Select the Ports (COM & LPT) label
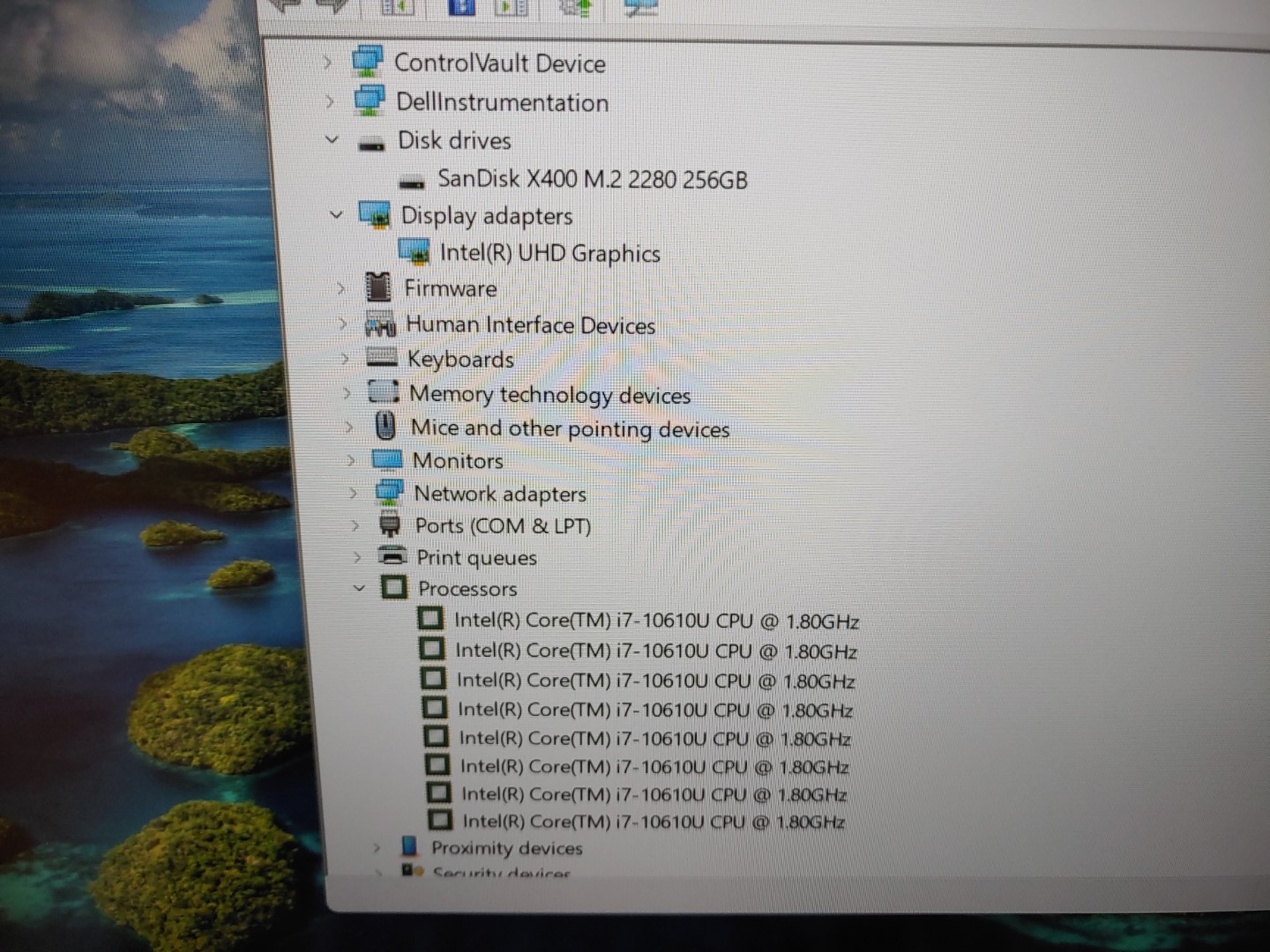The height and width of the screenshot is (952, 1270). point(503,526)
